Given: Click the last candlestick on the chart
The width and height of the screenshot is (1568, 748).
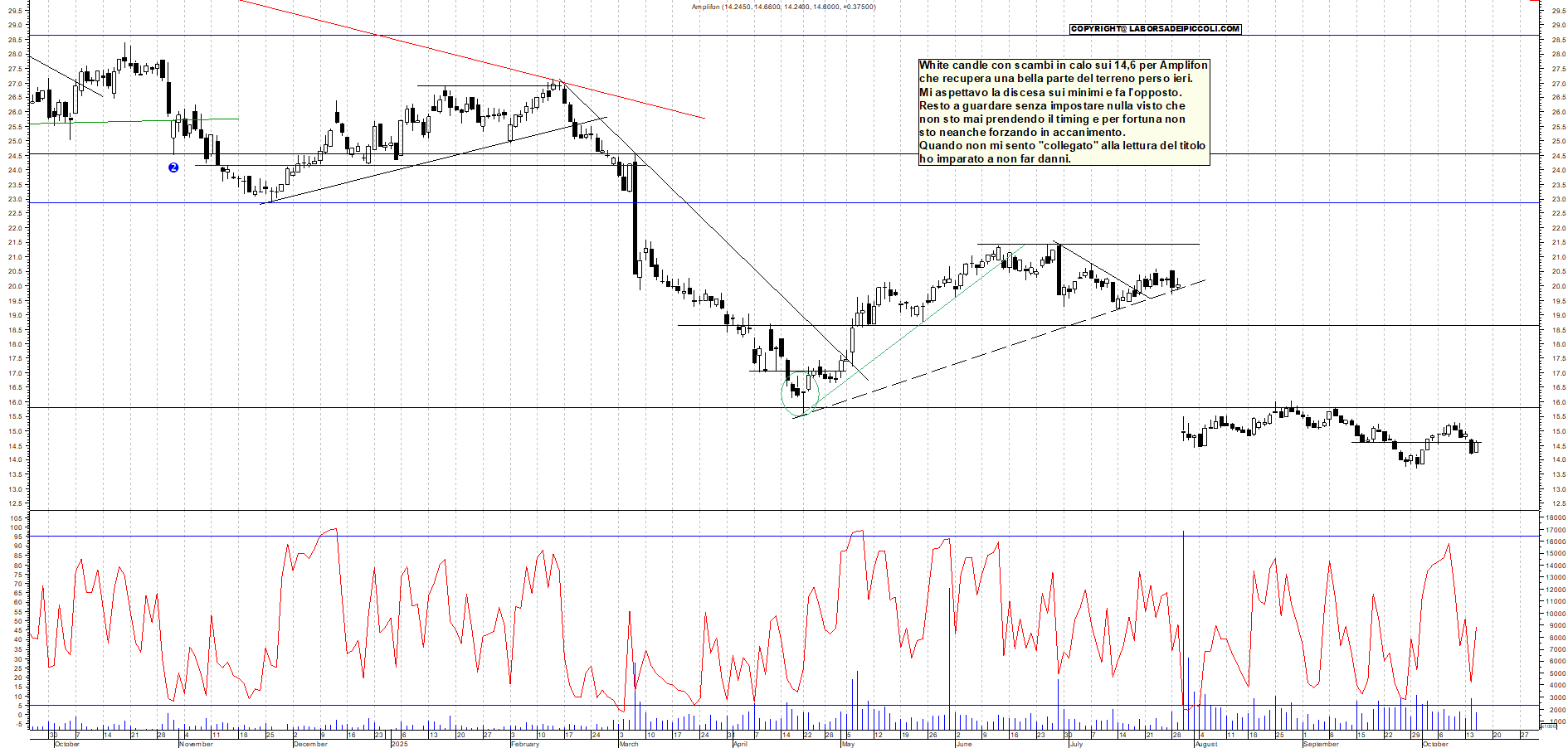Looking at the screenshot, I should pos(1477,446).
